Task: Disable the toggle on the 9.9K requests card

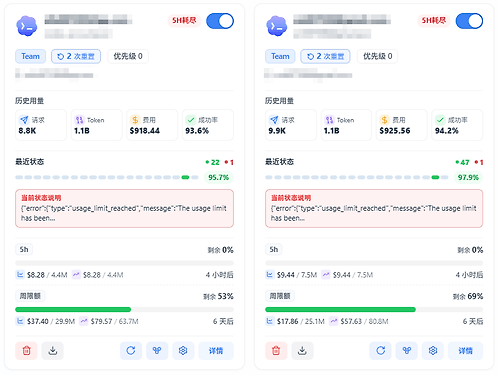Action: 469,21
